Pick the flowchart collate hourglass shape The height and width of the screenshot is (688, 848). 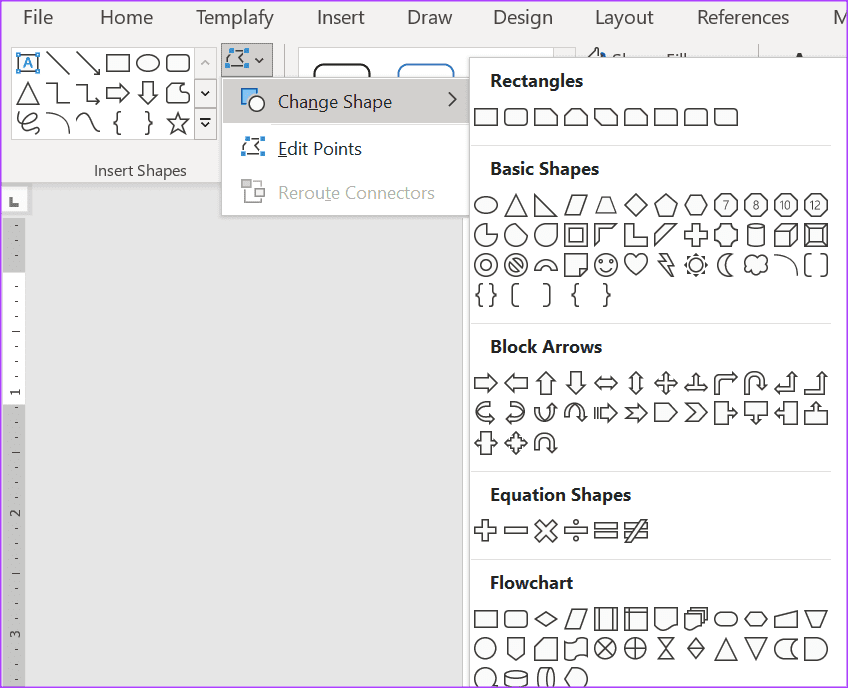(666, 649)
